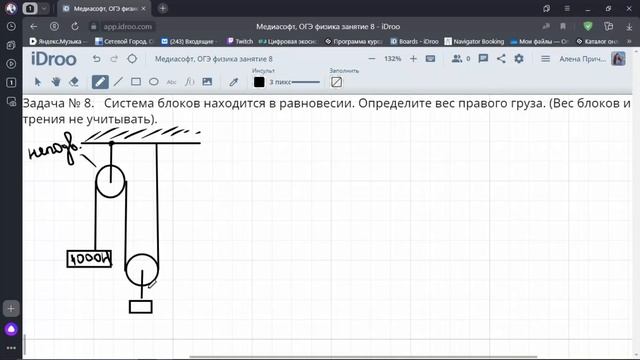Viewport: 640px width, 360px height.
Task: Open the fill color swatch
Action: click(x=336, y=82)
